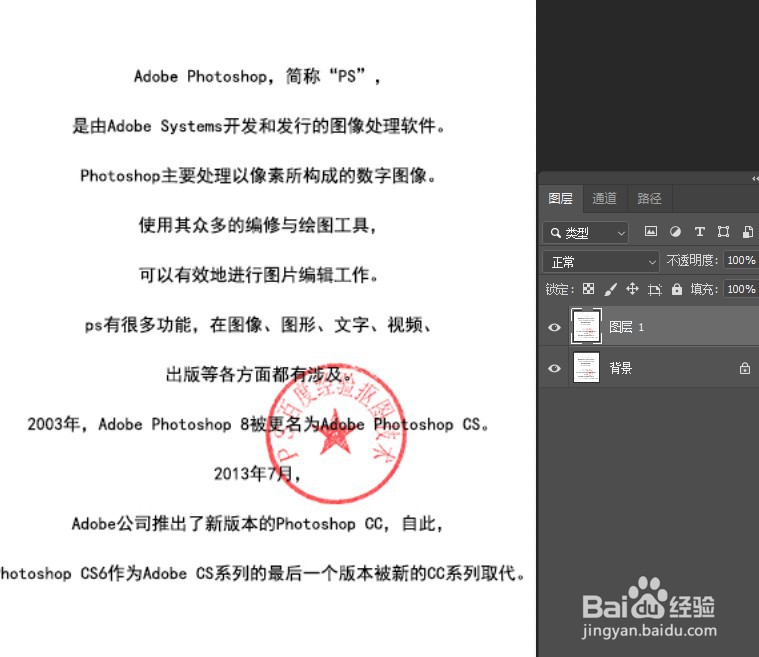
Task: Click the 填充 fill value field
Action: click(741, 290)
